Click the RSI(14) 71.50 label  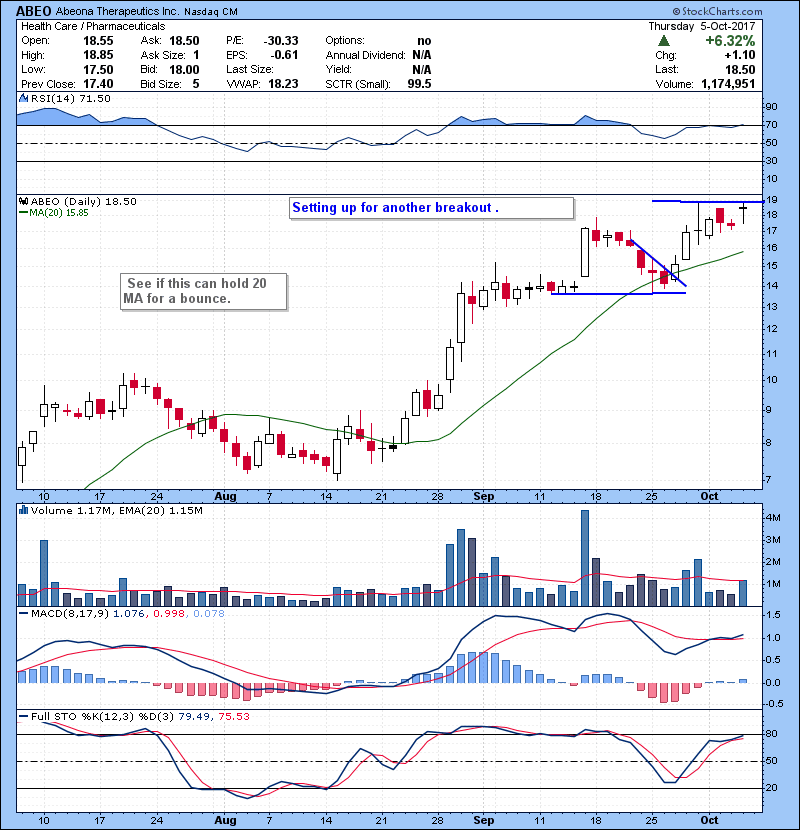tap(71, 98)
